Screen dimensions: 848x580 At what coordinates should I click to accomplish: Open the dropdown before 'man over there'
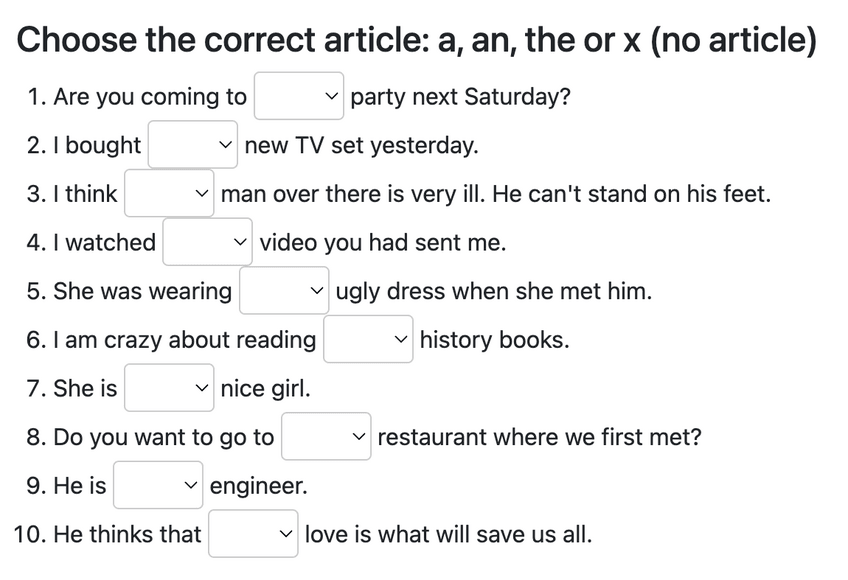pyautogui.click(x=169, y=193)
